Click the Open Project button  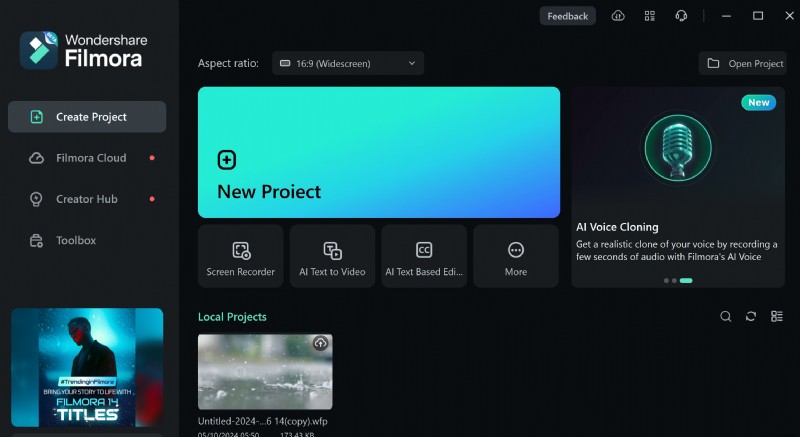[745, 64]
